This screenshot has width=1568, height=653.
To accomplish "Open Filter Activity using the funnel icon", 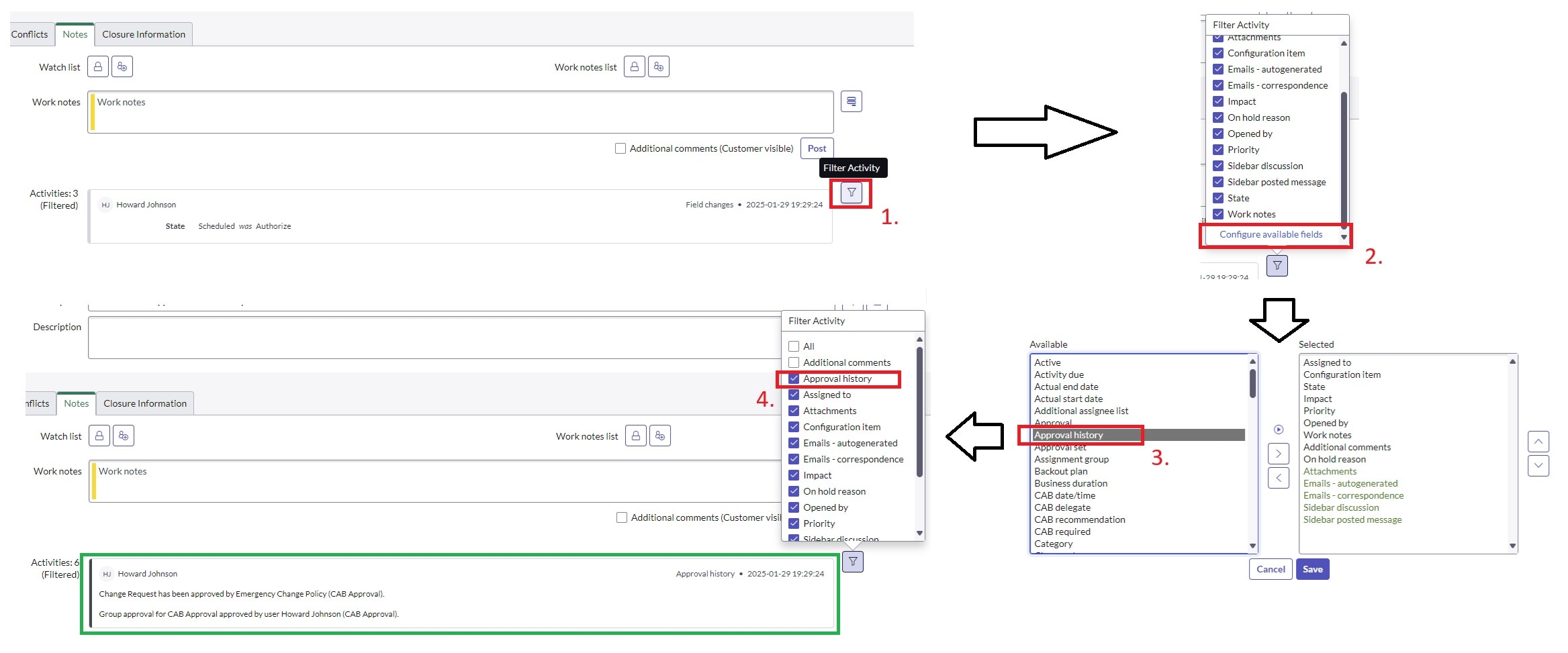I will (851, 193).
